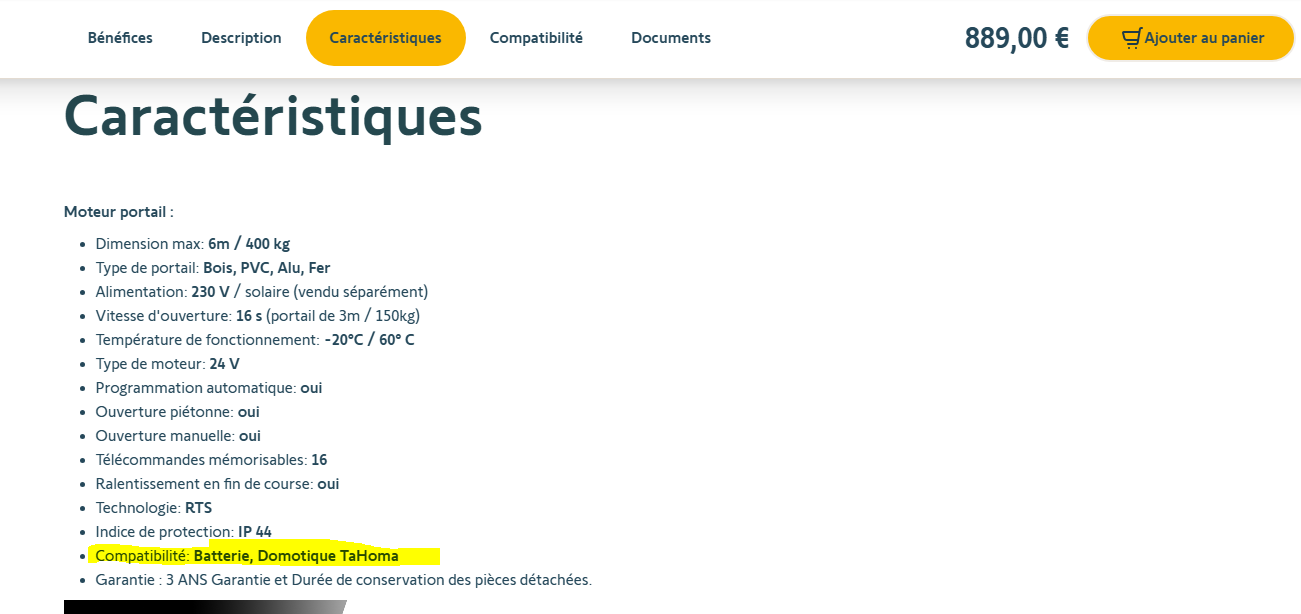Screen dimensions: 1301x614
Task: Click the large Caractéristiques heading
Action: pyautogui.click(x=273, y=117)
